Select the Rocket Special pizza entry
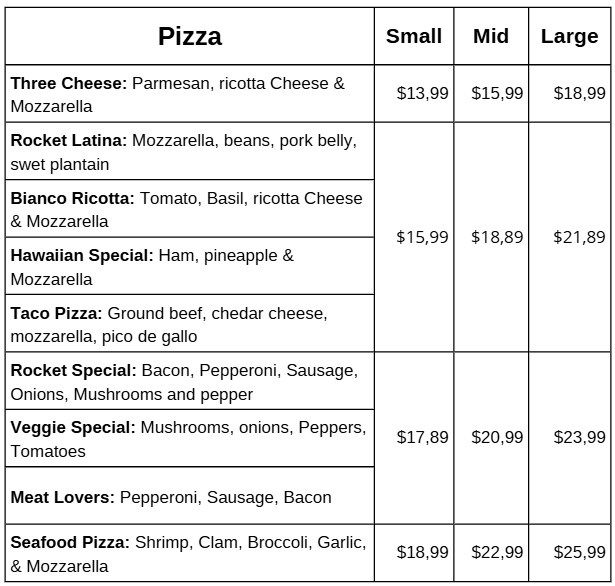The image size is (615, 586). tap(190, 381)
